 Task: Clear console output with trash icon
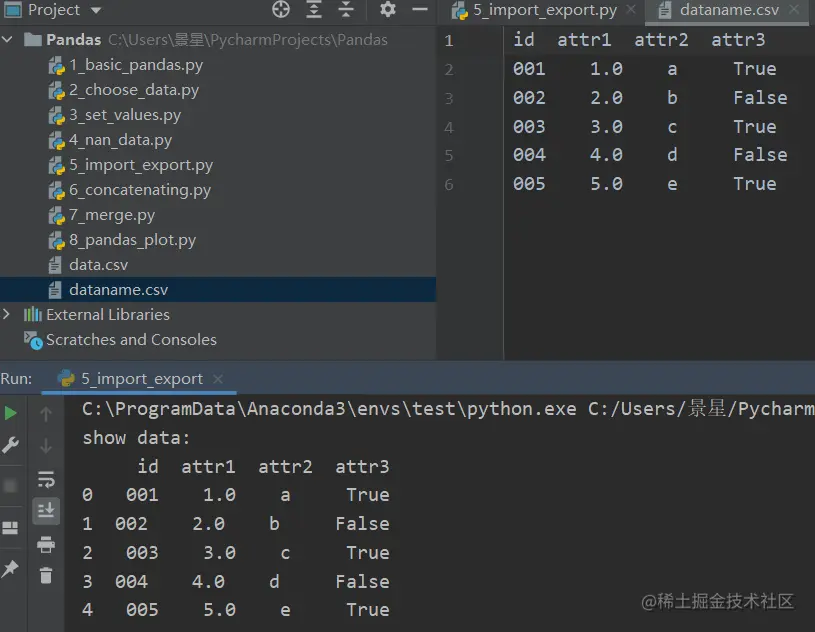click(x=46, y=575)
